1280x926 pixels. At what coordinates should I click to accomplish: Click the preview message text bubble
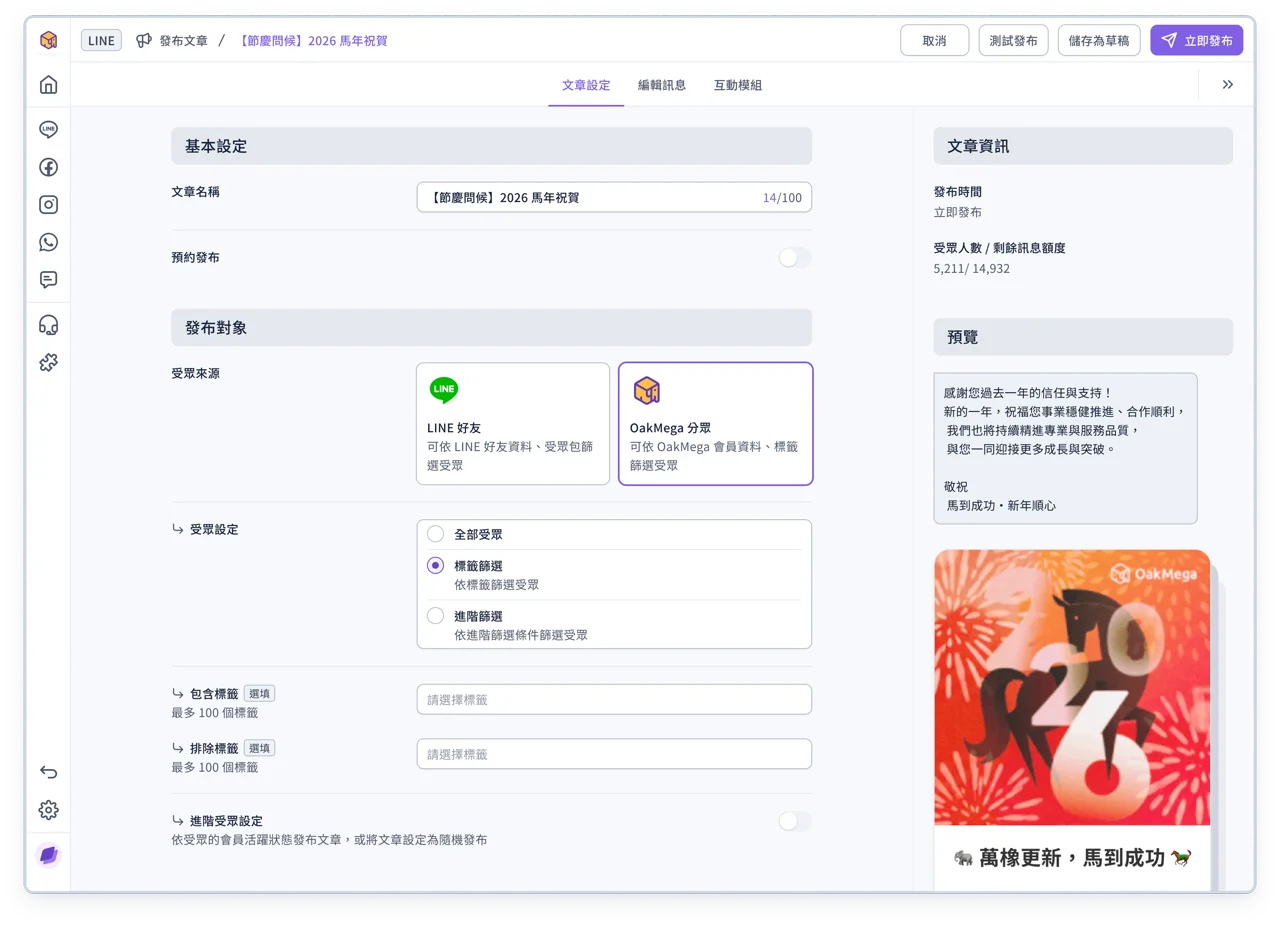point(1065,449)
